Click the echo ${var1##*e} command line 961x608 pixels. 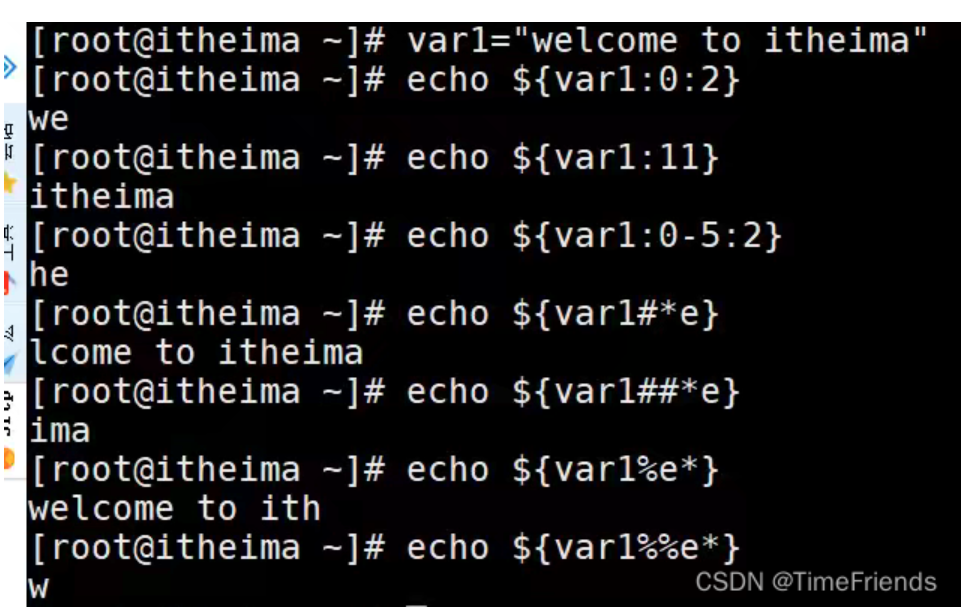(385, 392)
